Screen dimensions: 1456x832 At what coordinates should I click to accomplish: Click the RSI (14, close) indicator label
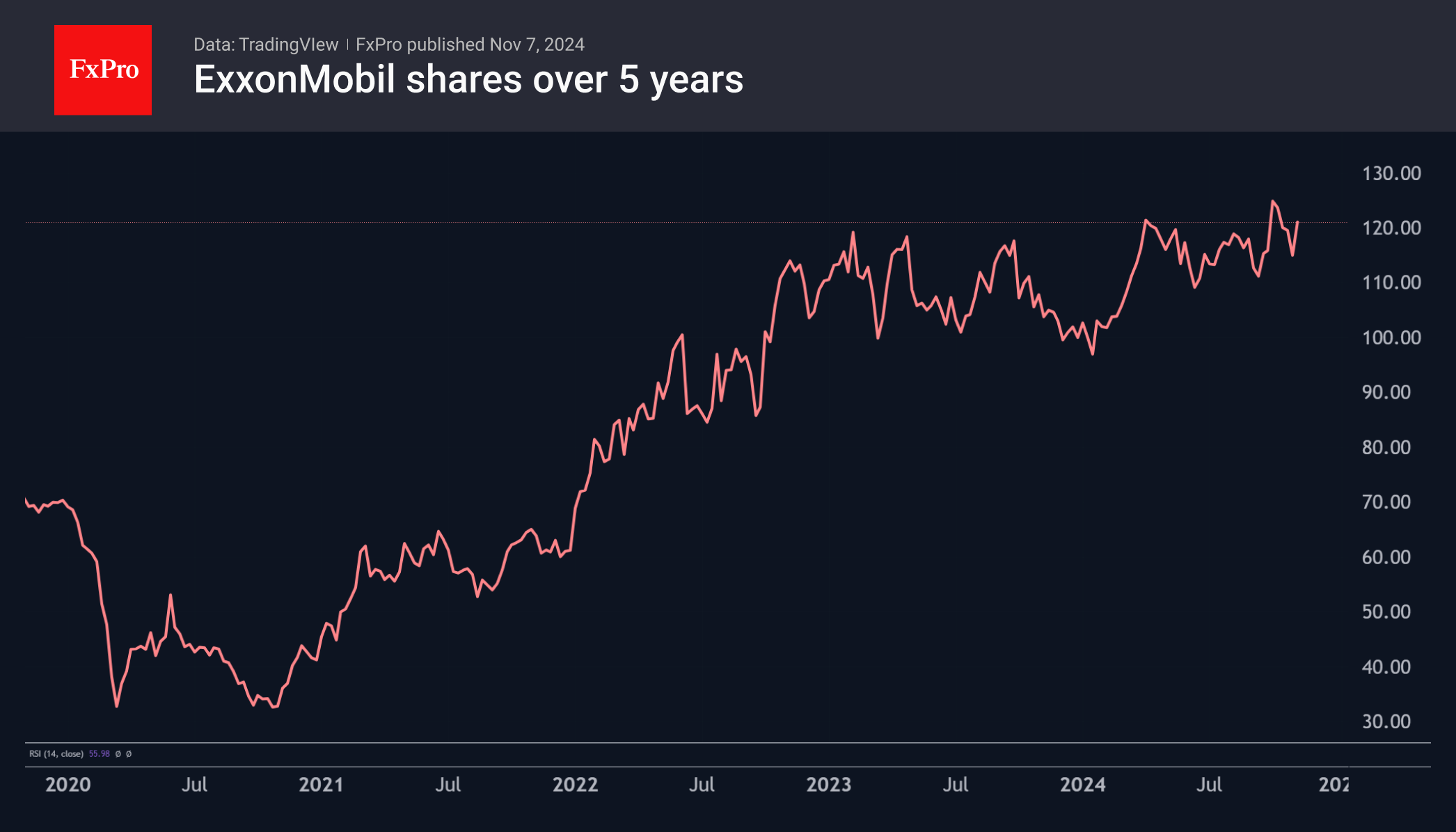pos(56,754)
